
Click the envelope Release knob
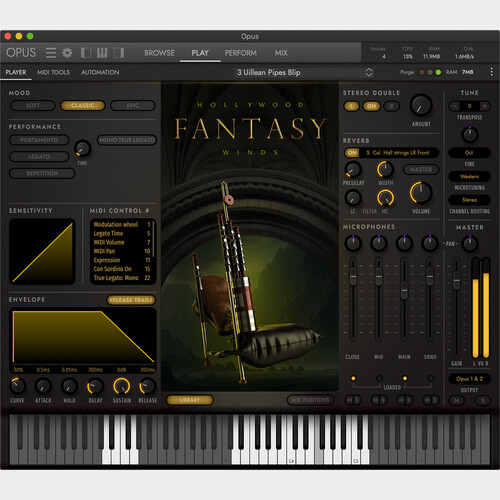click(x=147, y=386)
